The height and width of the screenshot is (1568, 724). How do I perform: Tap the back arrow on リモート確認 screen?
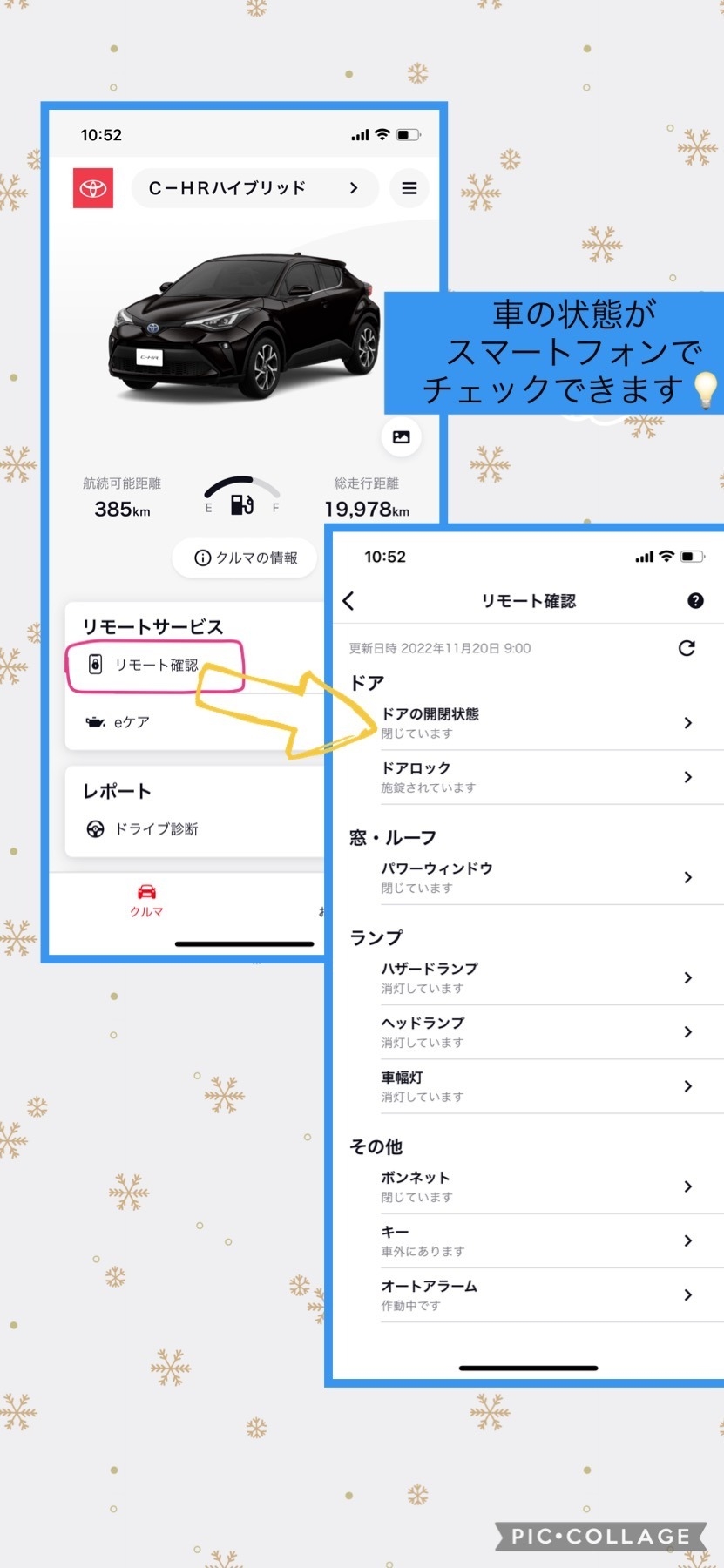point(348,601)
